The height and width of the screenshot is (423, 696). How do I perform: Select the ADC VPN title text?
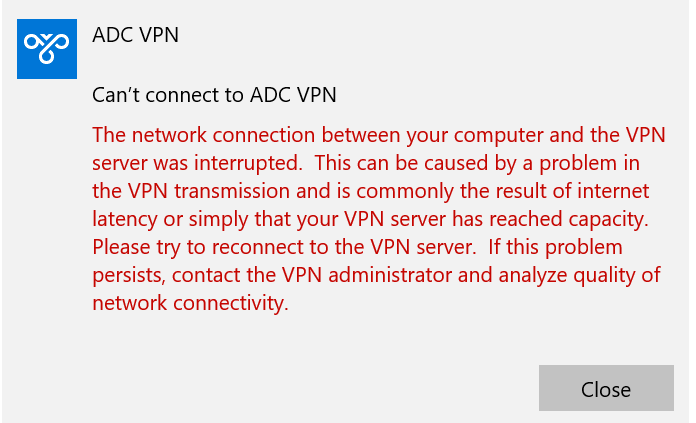(x=135, y=35)
